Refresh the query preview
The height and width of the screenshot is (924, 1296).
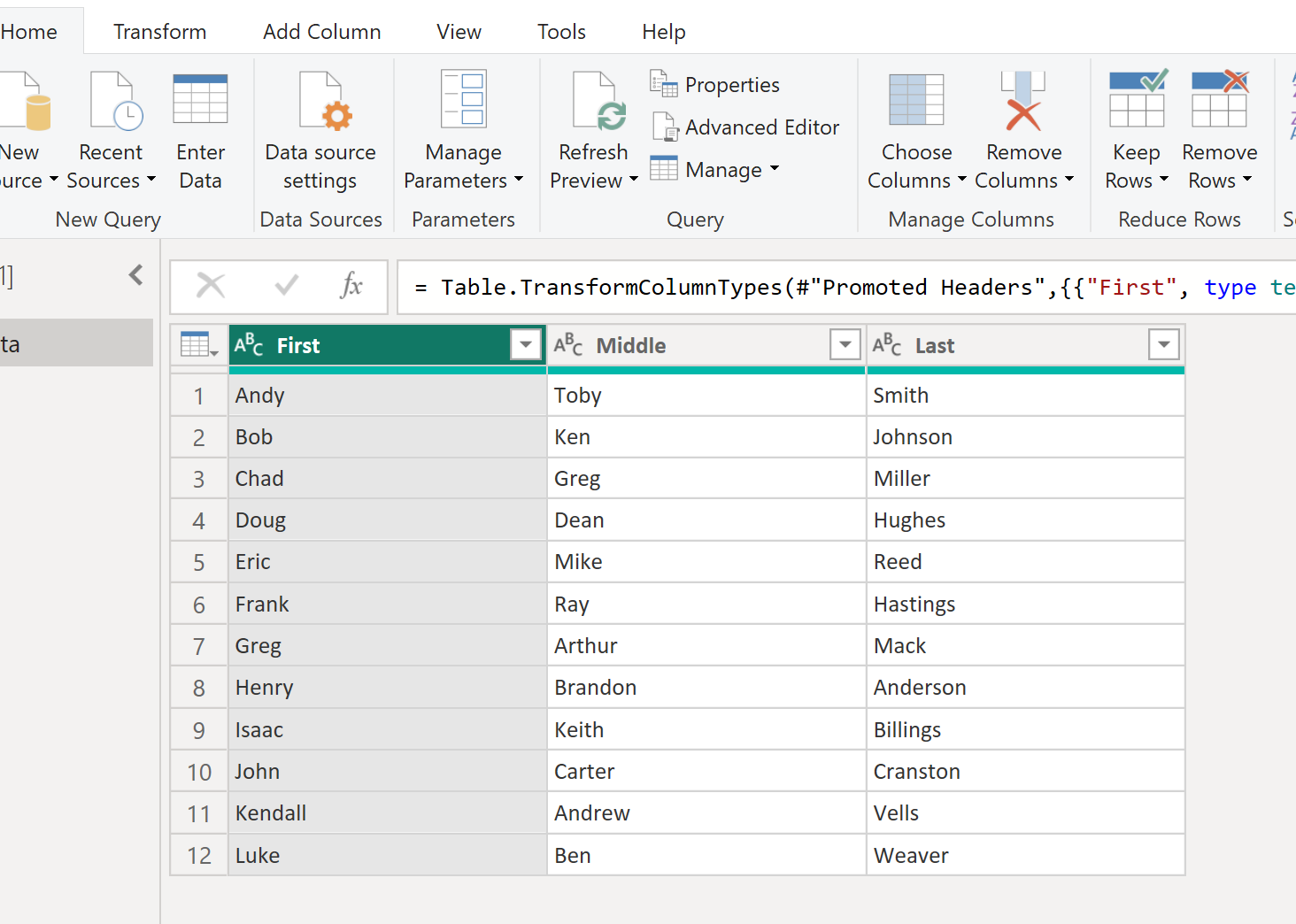click(591, 128)
